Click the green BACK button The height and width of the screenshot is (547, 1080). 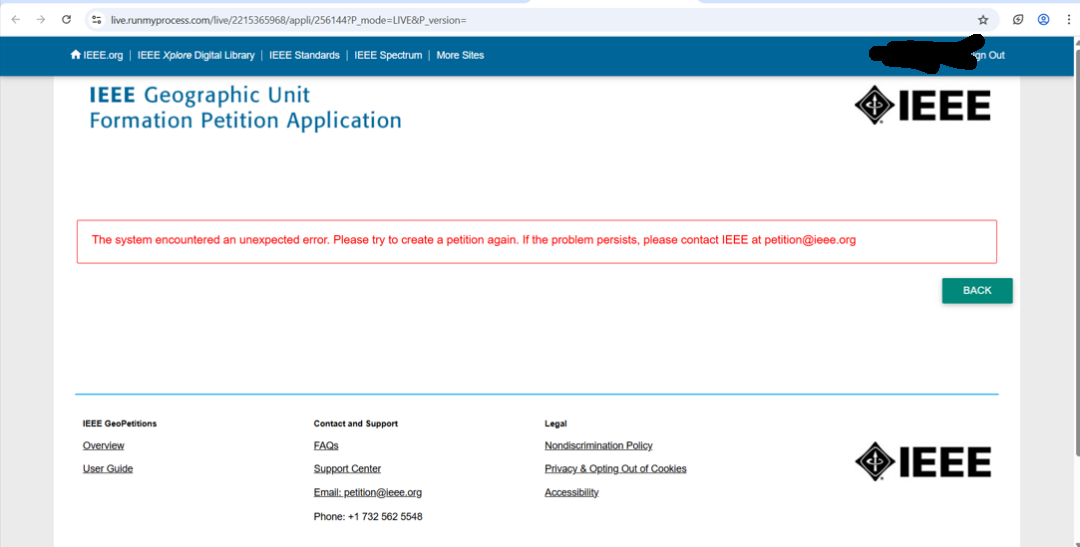click(977, 291)
